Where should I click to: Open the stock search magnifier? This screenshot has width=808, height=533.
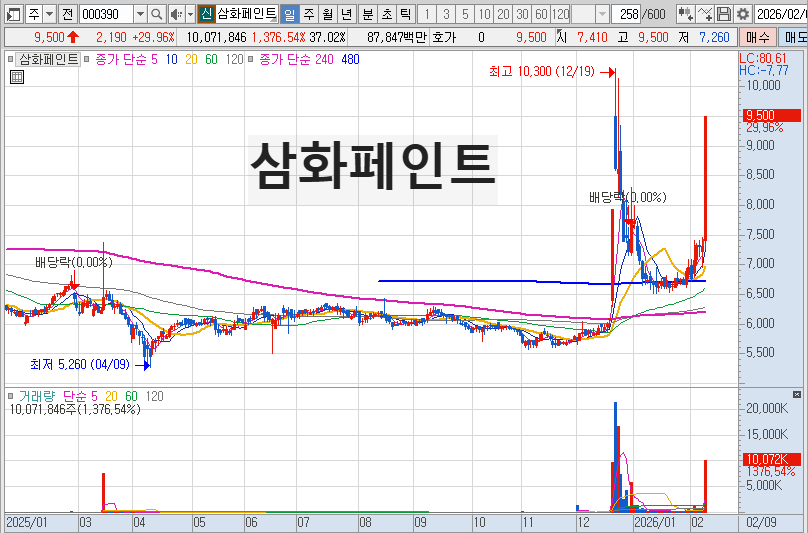click(157, 14)
